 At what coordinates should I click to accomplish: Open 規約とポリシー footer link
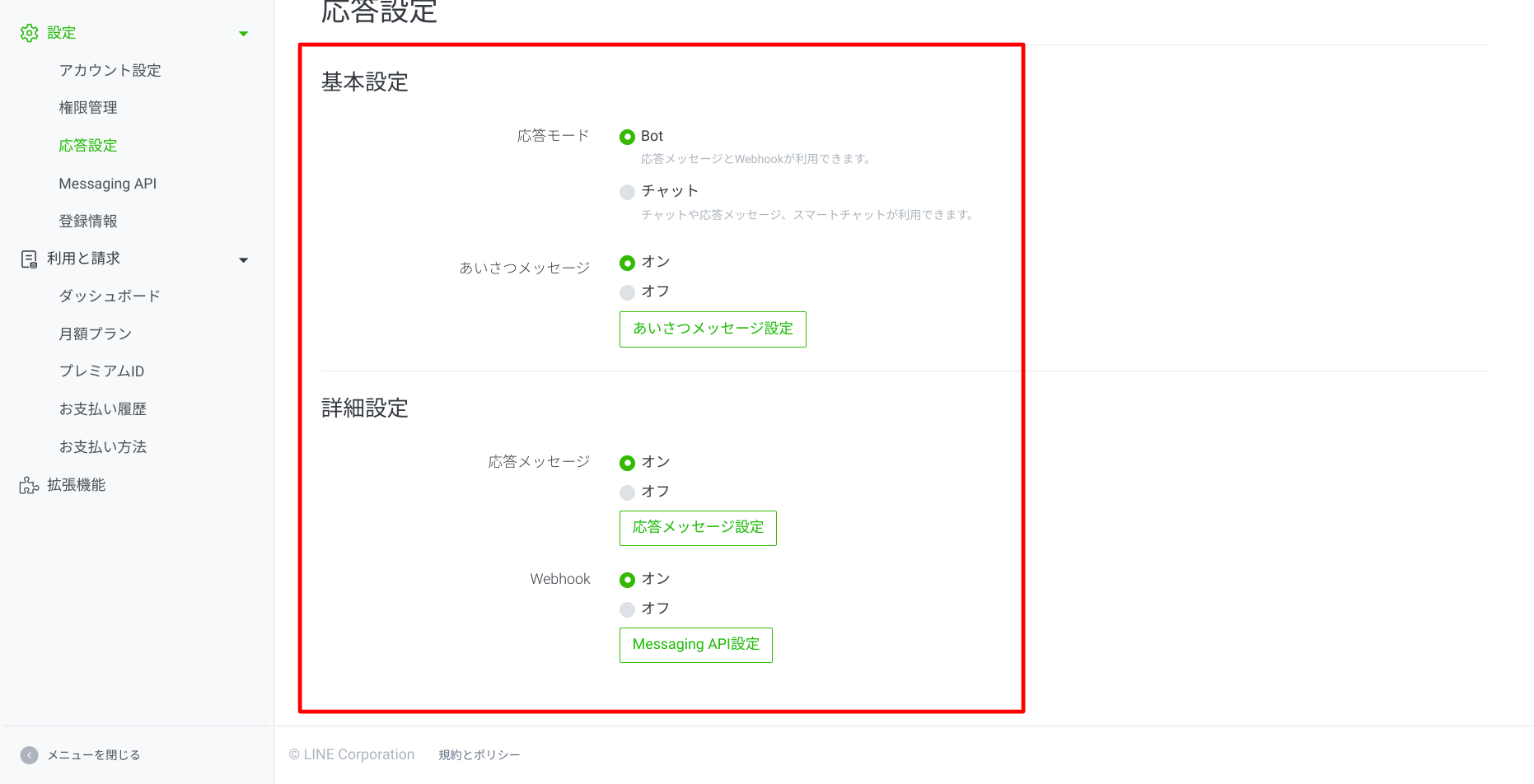point(479,755)
